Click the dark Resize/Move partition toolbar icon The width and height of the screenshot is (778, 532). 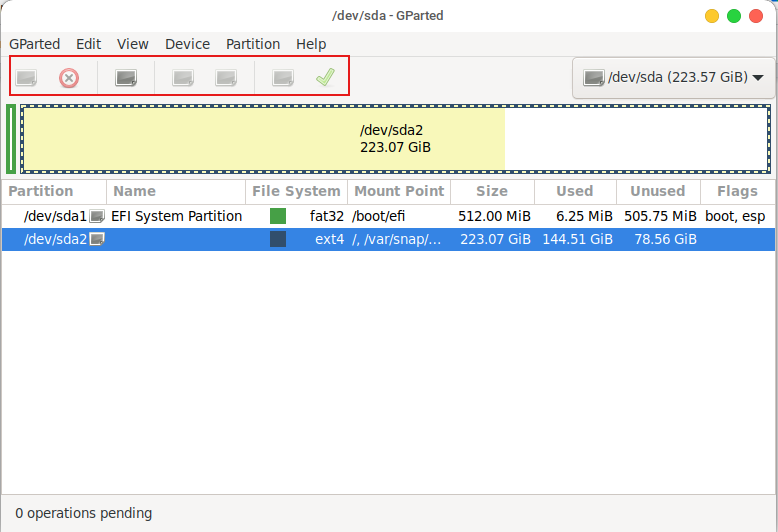point(126,78)
